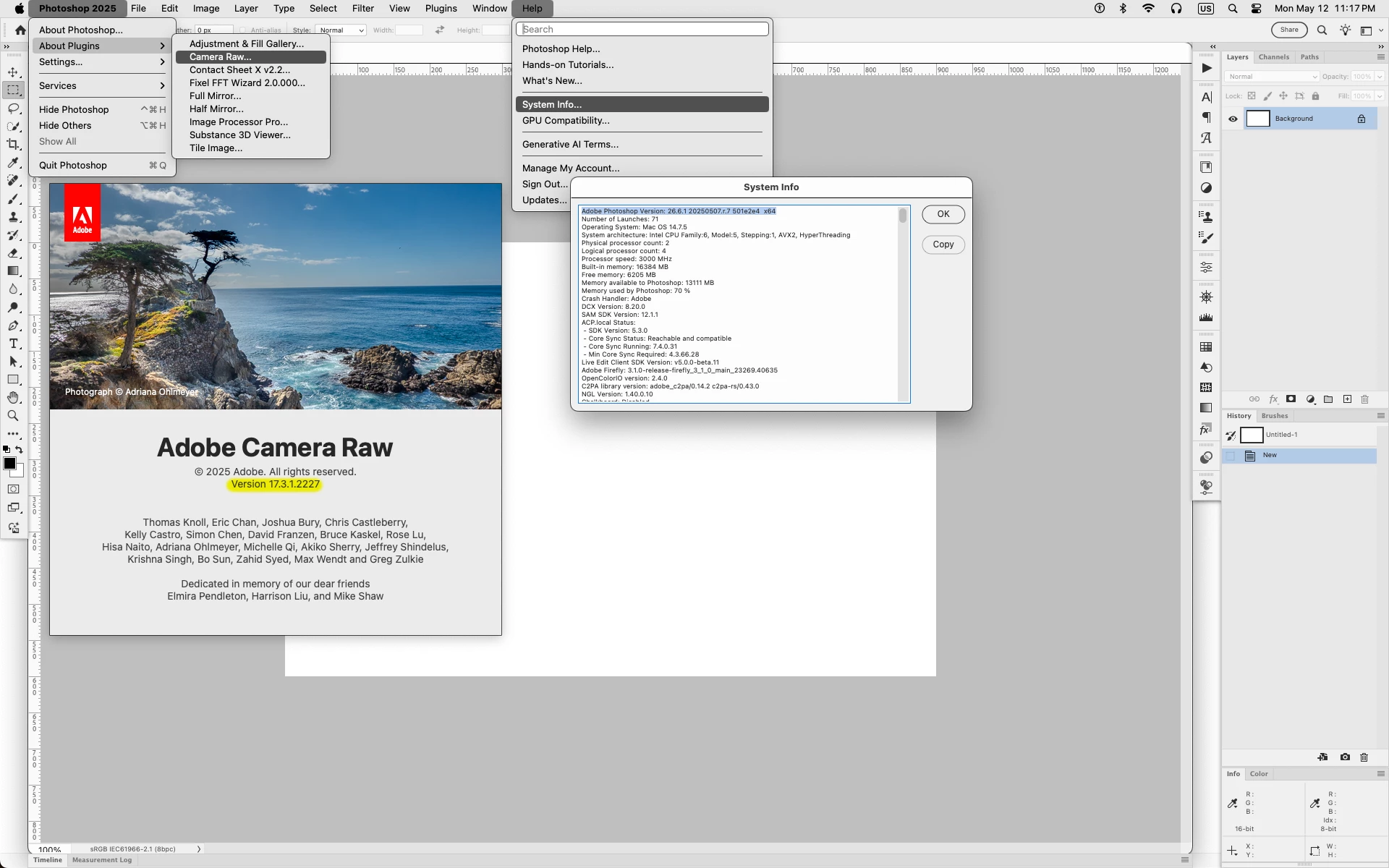The height and width of the screenshot is (868, 1389).
Task: Select the Horizontal Type tool
Action: click(13, 344)
